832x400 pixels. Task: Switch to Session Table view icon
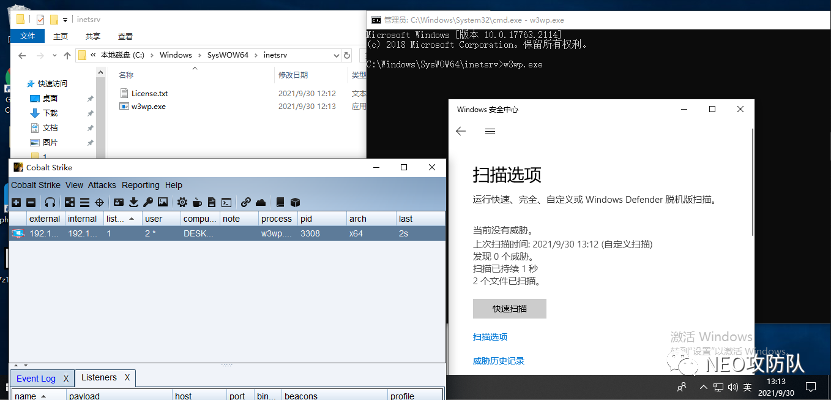pyautogui.click(x=84, y=202)
